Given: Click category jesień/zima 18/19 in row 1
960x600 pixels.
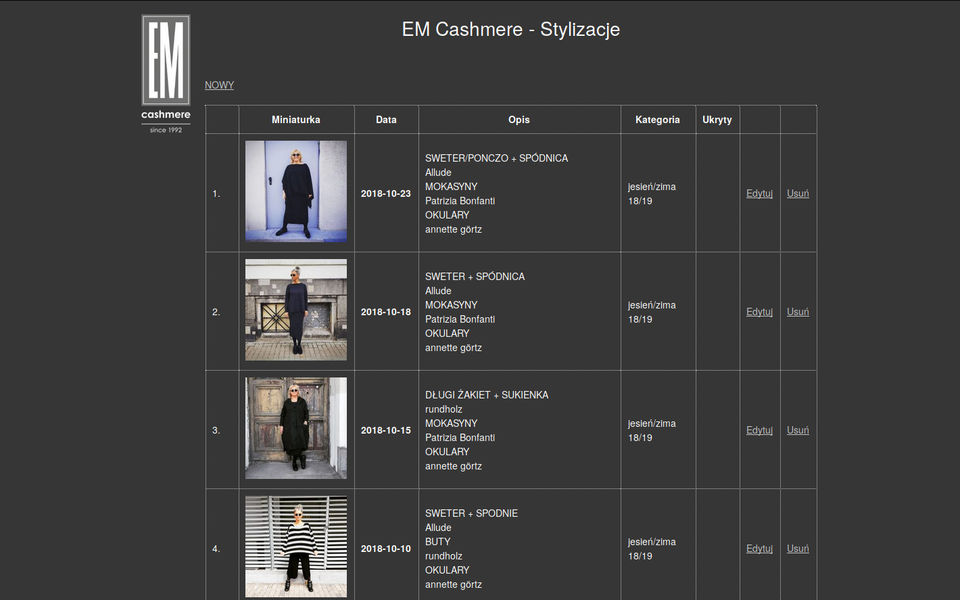Looking at the screenshot, I should [x=652, y=193].
